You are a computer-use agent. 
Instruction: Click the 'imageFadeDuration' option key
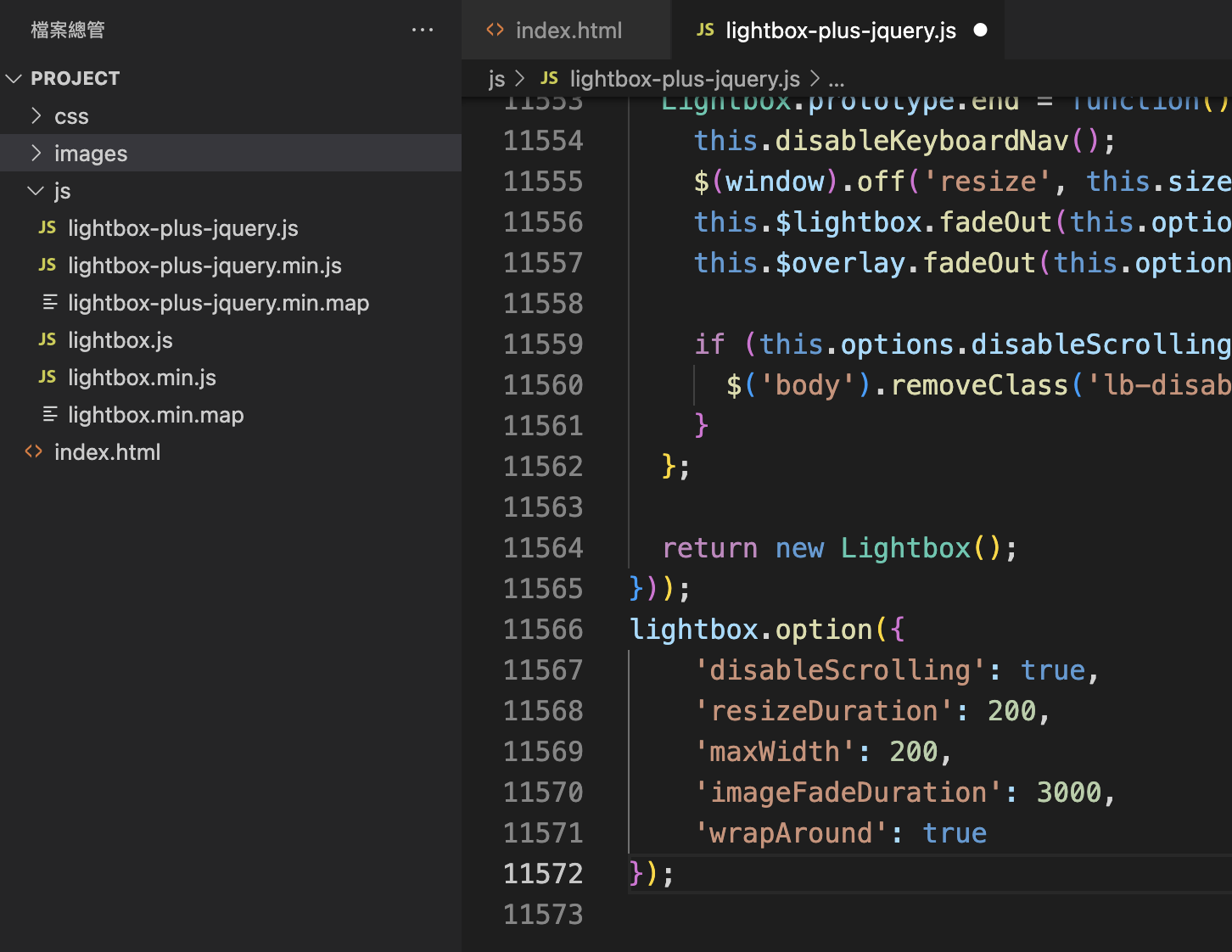point(848,792)
